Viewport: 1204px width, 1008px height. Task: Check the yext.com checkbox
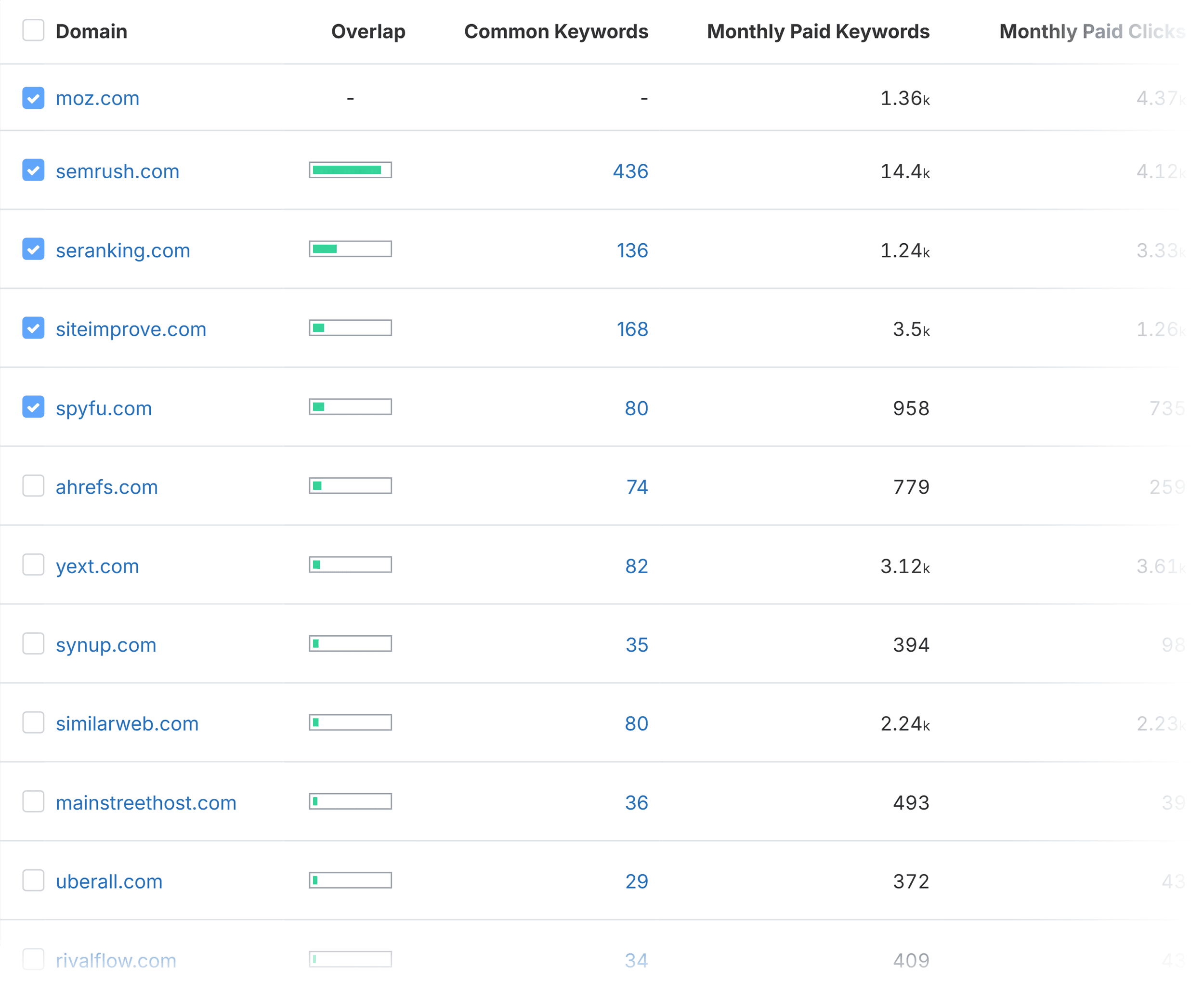coord(33,565)
